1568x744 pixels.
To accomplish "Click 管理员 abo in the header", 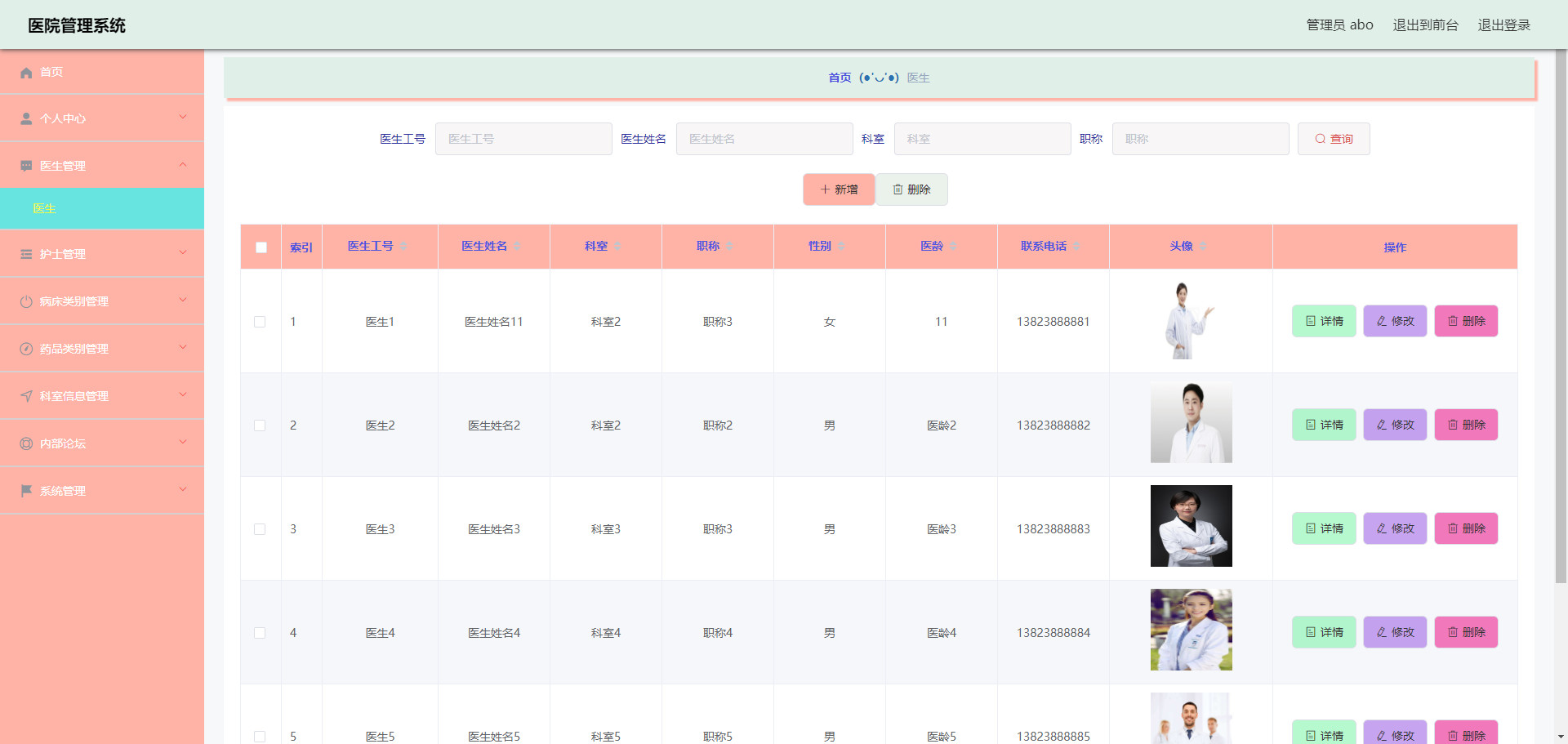I will 1339,25.
